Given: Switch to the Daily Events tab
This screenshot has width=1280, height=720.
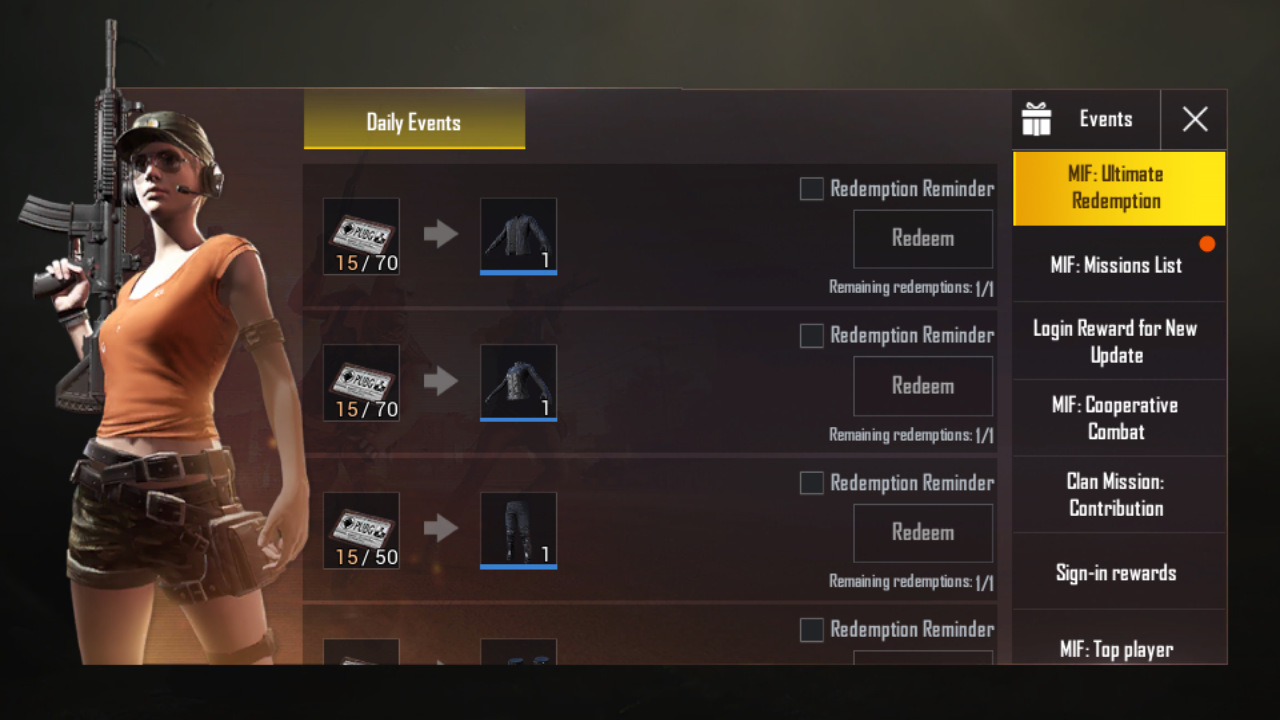Looking at the screenshot, I should point(414,120).
